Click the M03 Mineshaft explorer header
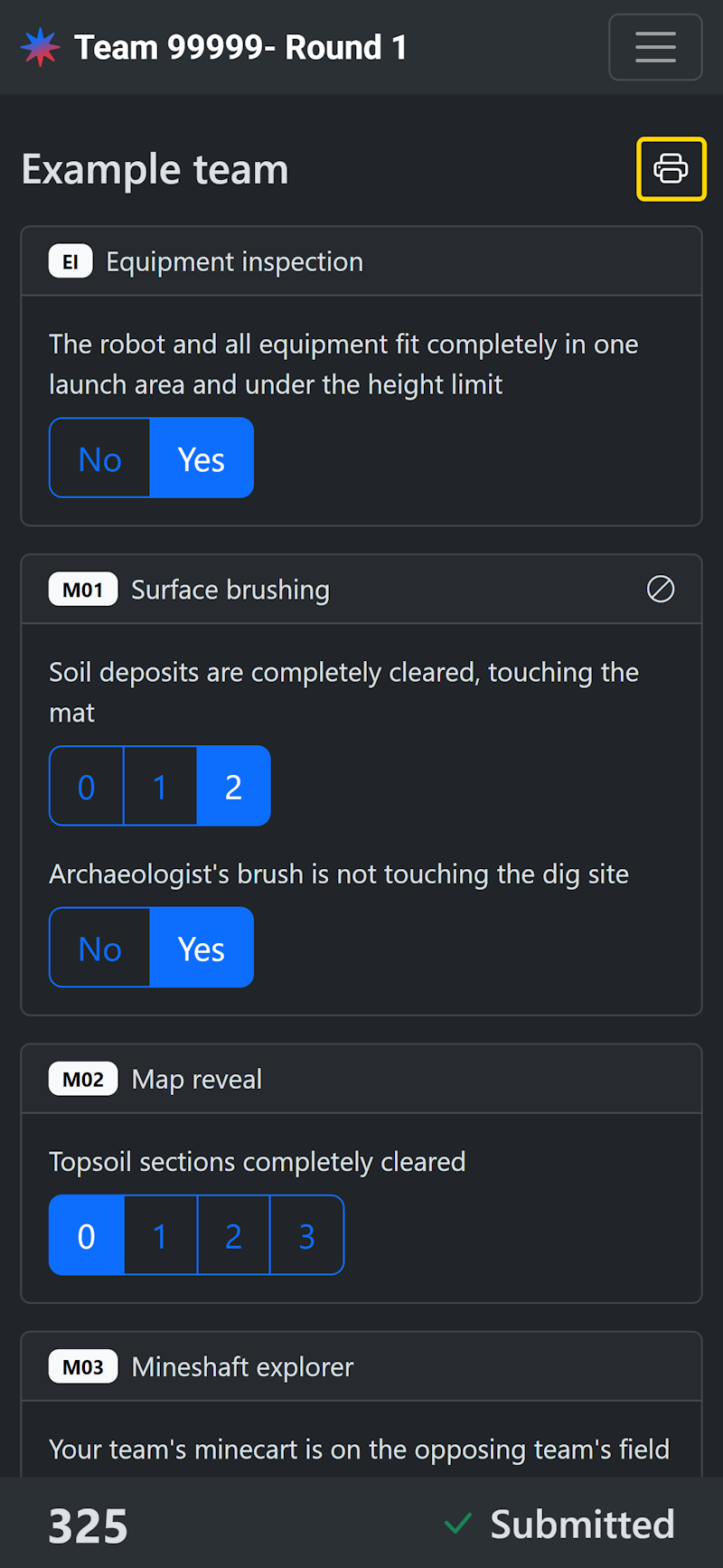The width and height of the screenshot is (723, 1568). click(242, 1366)
